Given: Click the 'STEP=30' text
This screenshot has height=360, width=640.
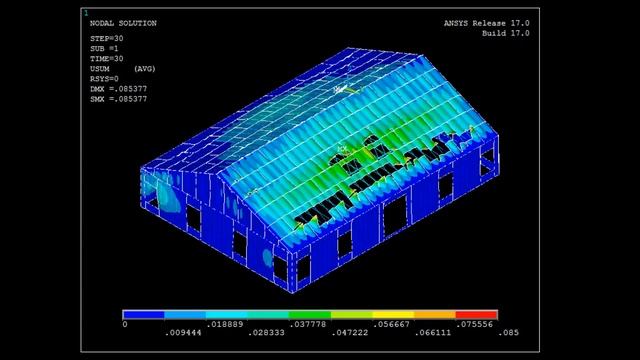Looking at the screenshot, I should 107,38.
